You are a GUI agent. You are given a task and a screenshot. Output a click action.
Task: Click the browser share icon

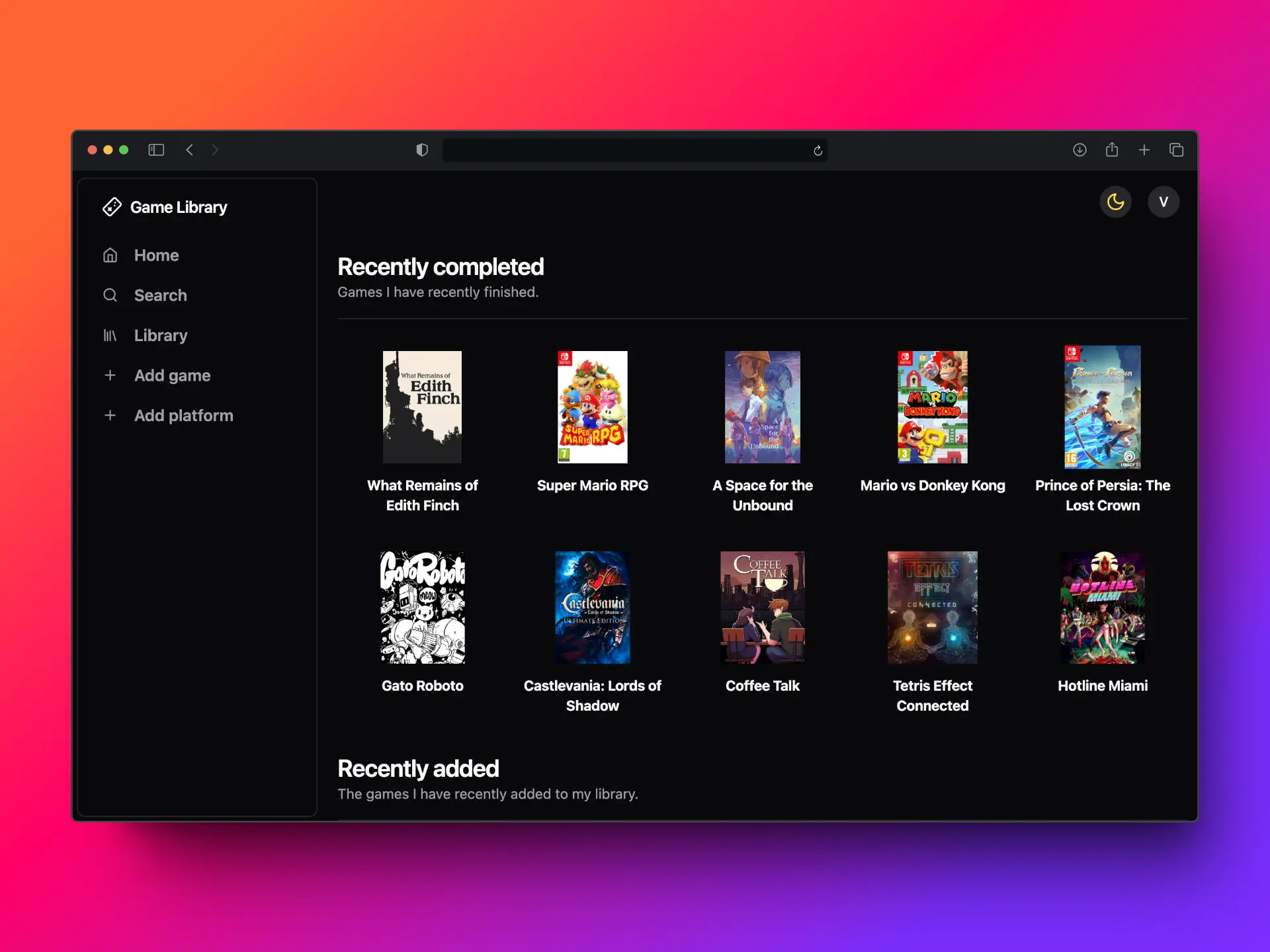pos(1112,150)
